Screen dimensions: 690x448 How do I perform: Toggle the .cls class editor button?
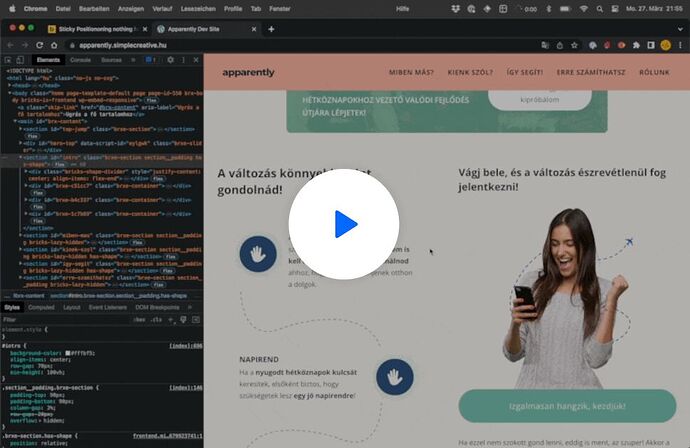pos(157,319)
